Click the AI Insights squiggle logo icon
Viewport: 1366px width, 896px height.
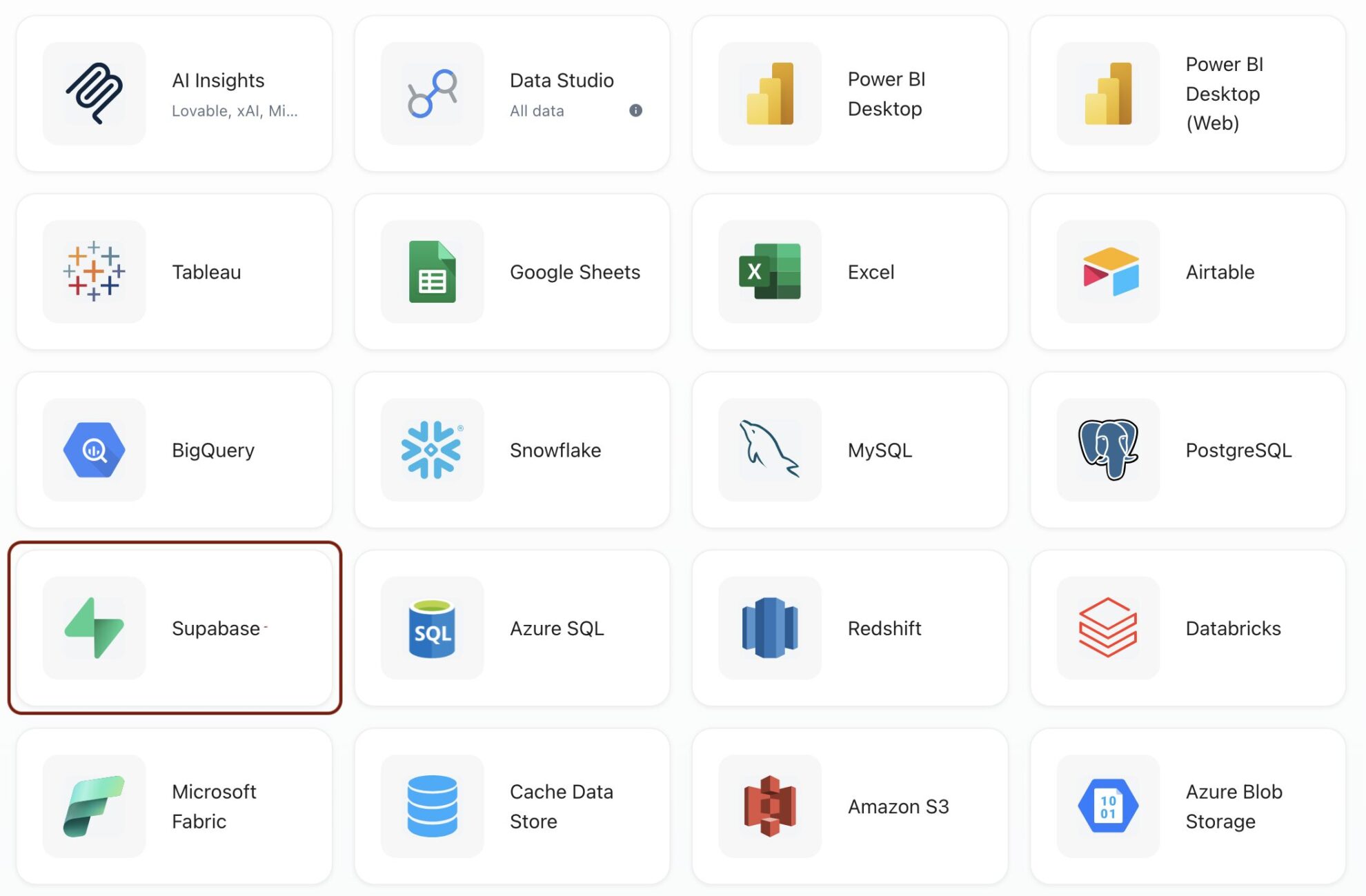[x=95, y=94]
